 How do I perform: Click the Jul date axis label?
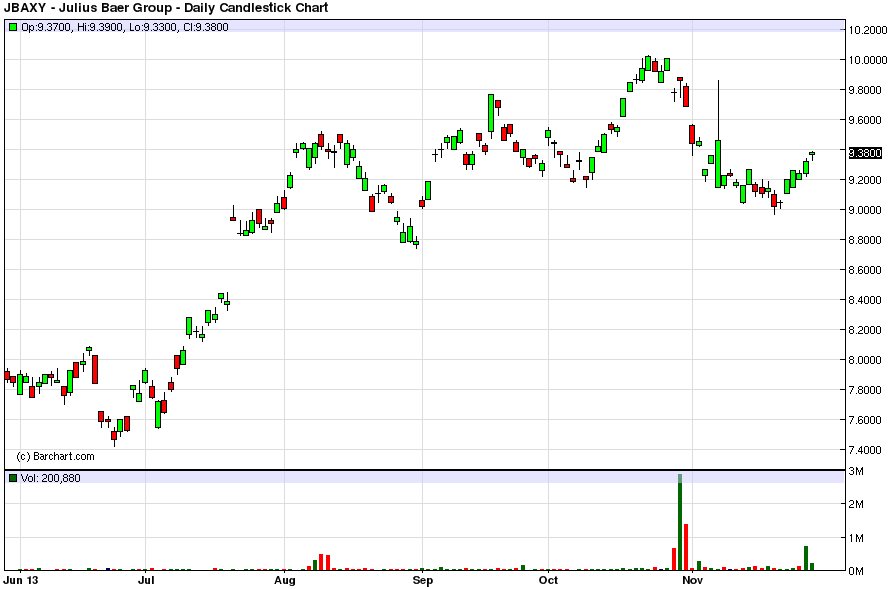[146, 580]
